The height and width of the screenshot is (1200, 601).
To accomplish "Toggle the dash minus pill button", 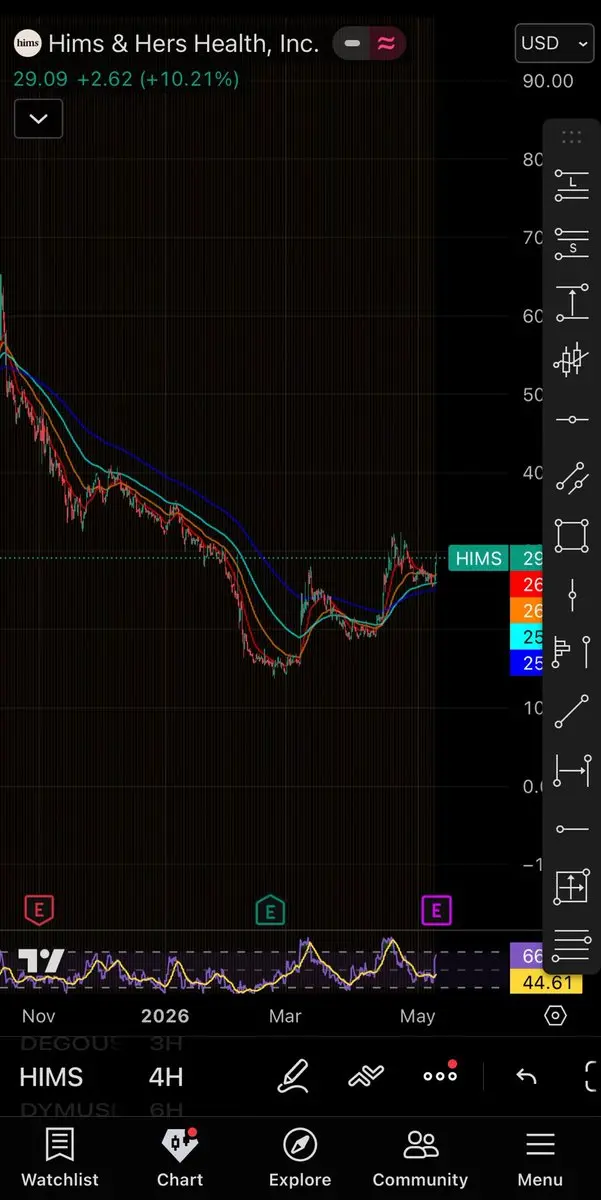I will pos(352,44).
